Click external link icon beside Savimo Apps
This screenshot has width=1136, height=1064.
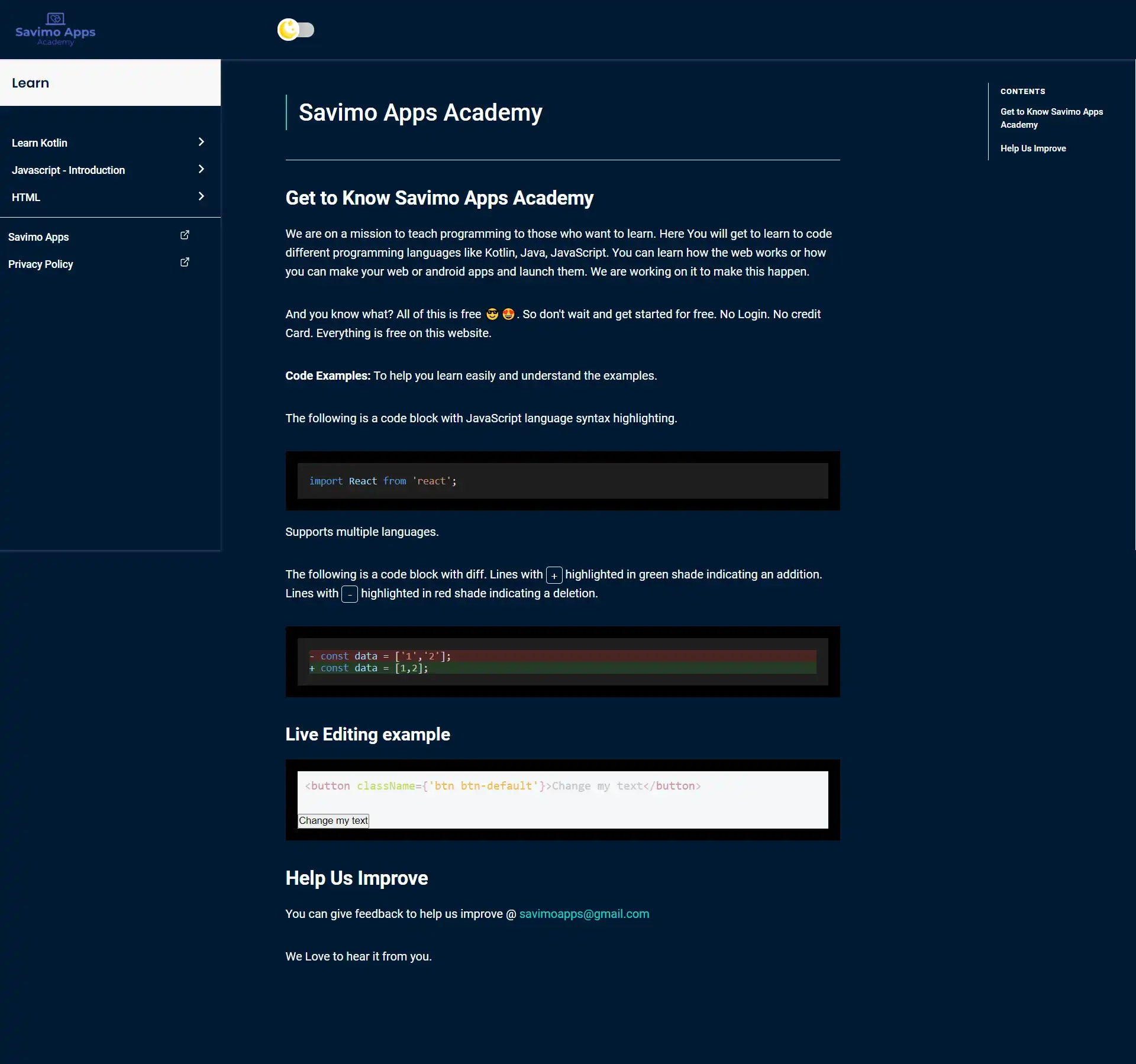pyautogui.click(x=185, y=235)
